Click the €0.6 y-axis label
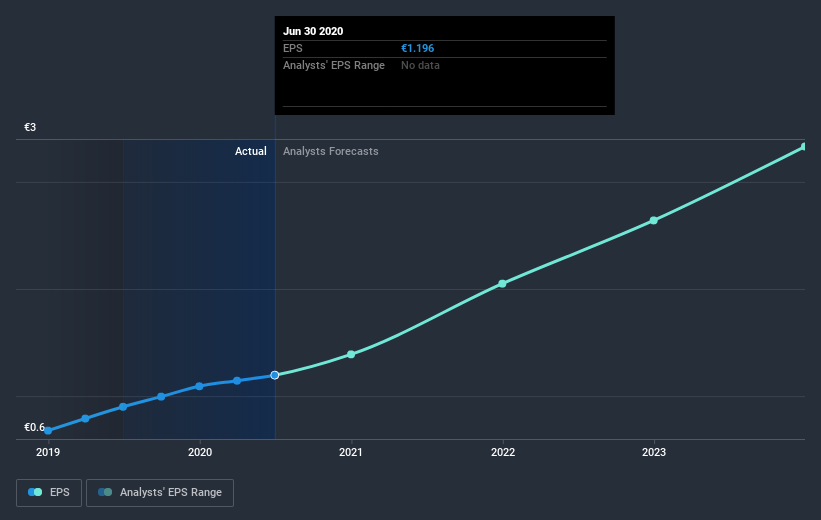This screenshot has height=520, width=821. pyautogui.click(x=34, y=427)
